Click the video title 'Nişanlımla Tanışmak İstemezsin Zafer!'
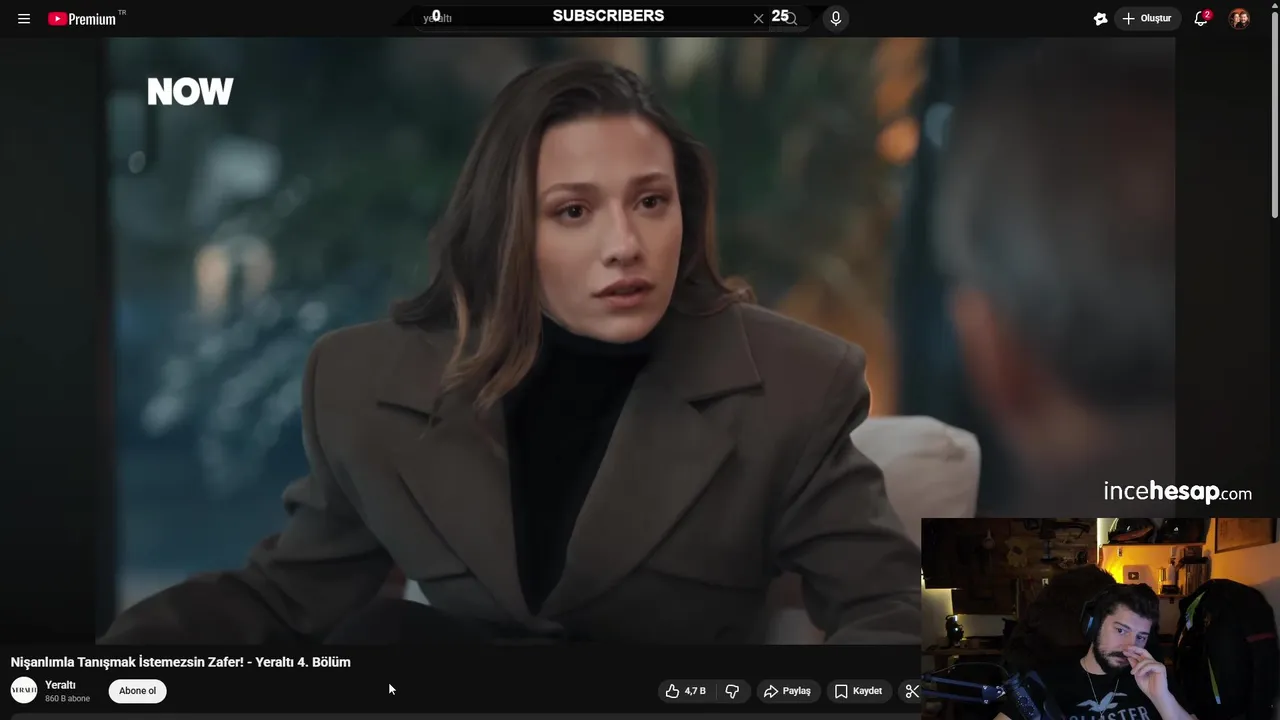Viewport: 1280px width, 720px height. pyautogui.click(x=180, y=662)
